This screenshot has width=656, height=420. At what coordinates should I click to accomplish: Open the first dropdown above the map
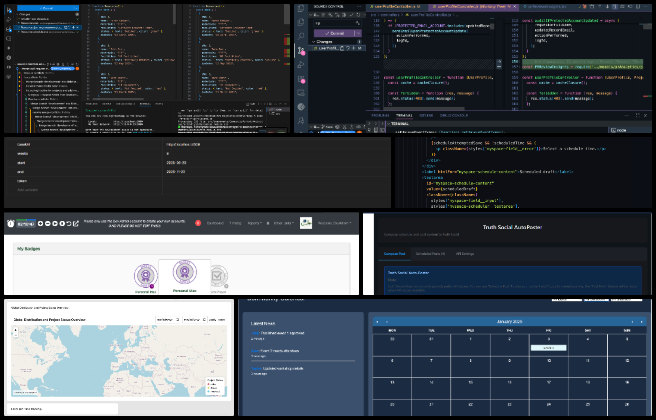(x=168, y=320)
